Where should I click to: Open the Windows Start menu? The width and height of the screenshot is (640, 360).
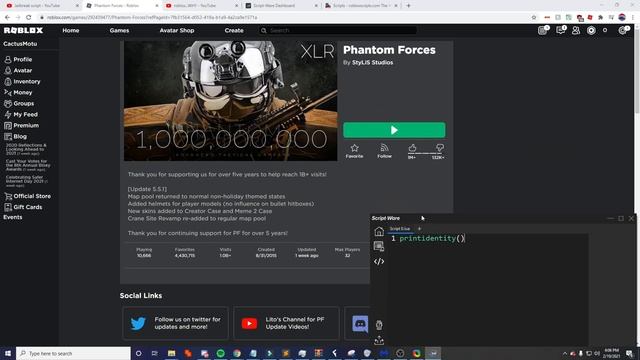coord(8,353)
